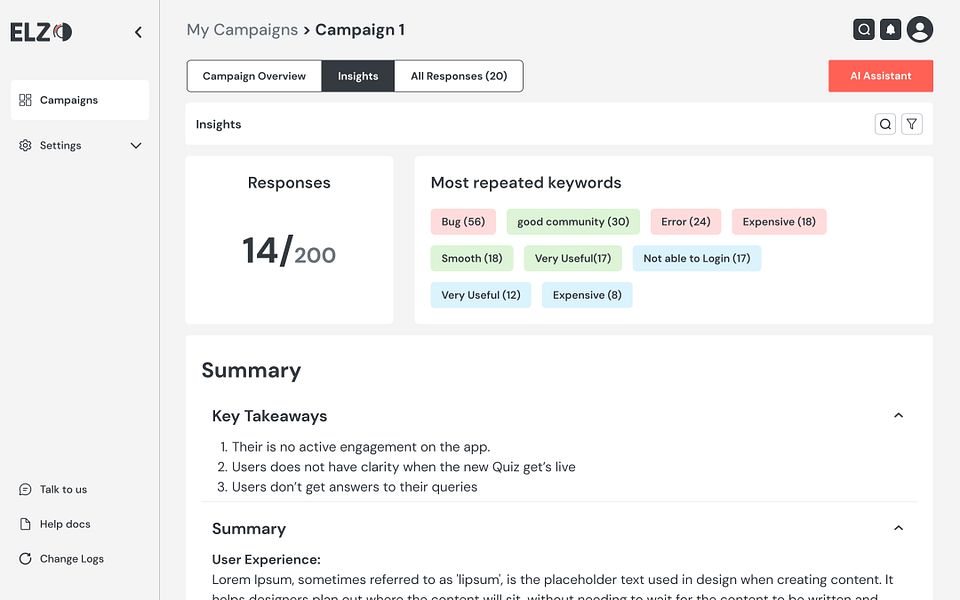
Task: Click the ELZO logo
Action: (41, 32)
